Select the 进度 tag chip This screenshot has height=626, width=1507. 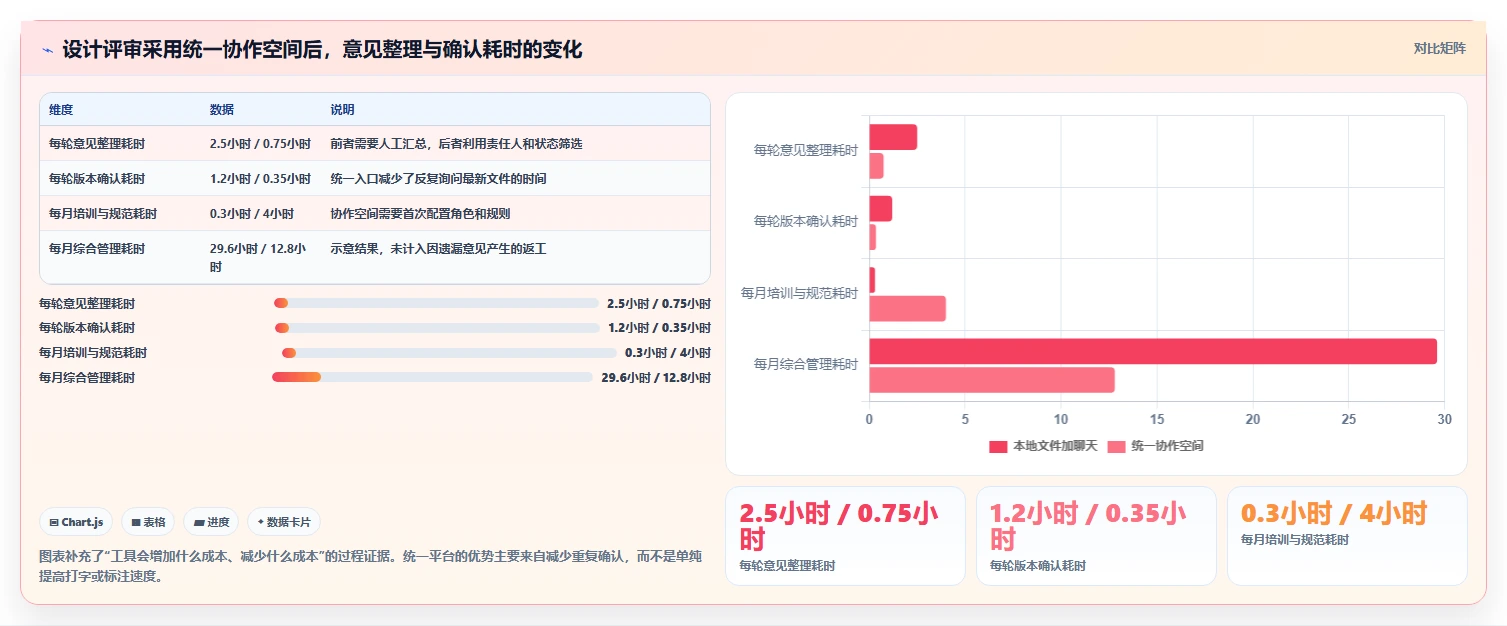(x=211, y=522)
